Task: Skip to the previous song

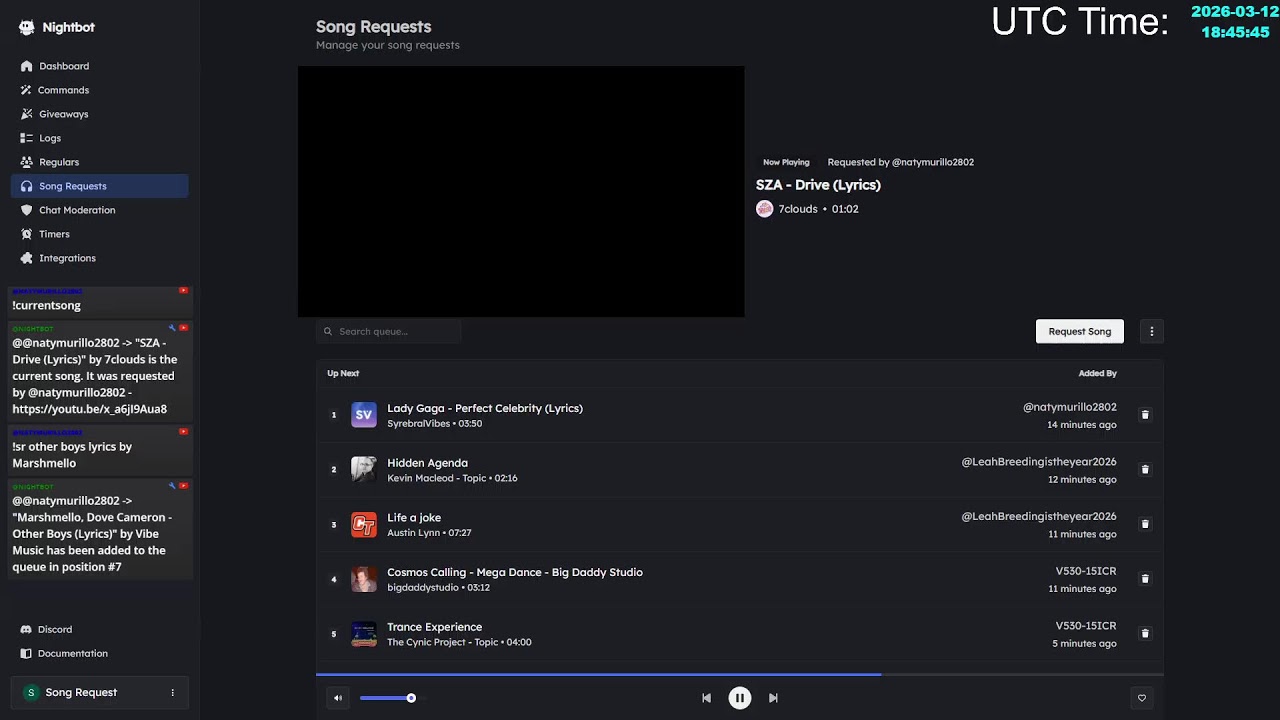Action: coord(706,698)
